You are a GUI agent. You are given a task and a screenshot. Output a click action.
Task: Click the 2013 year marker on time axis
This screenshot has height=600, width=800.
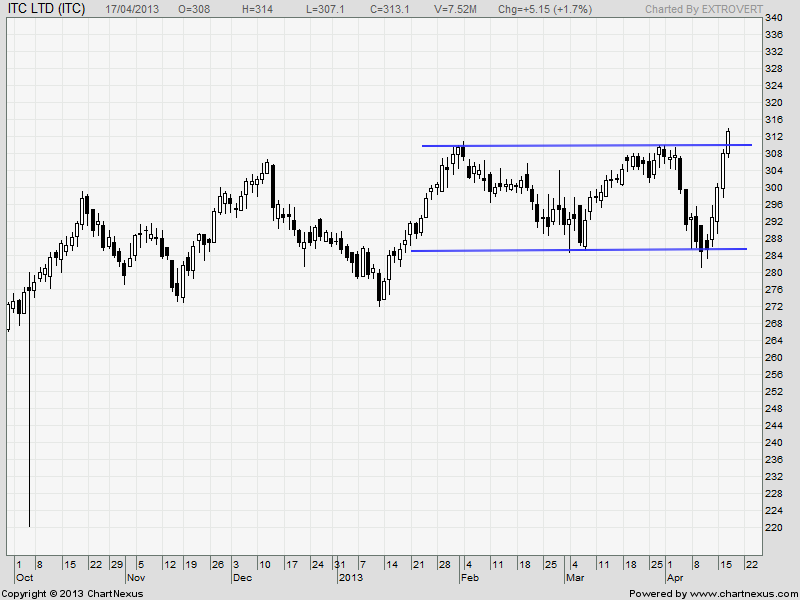pos(350,578)
